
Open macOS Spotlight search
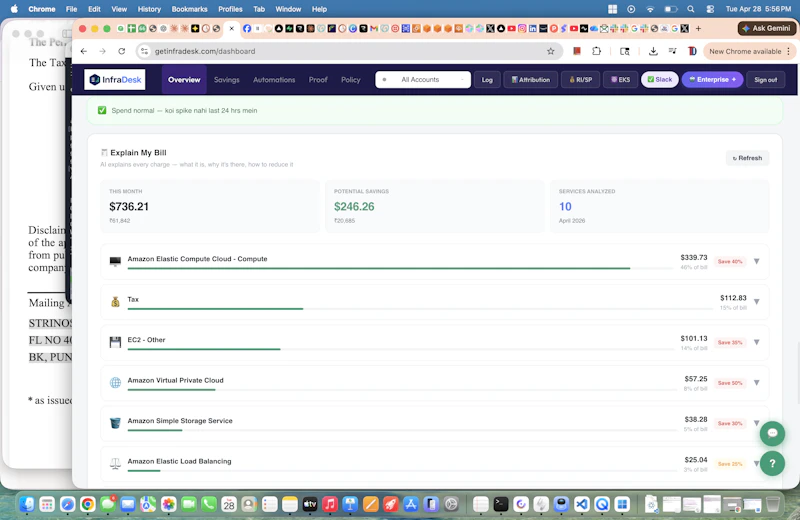(691, 9)
